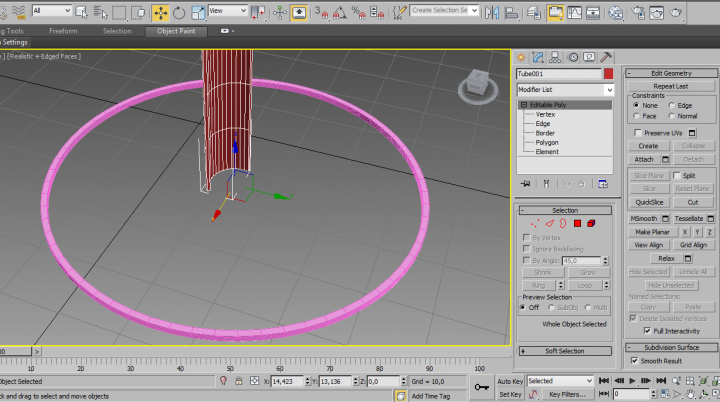Screen dimensions: 720x402
Task: Open the Motion command panel tab
Action: (575, 57)
